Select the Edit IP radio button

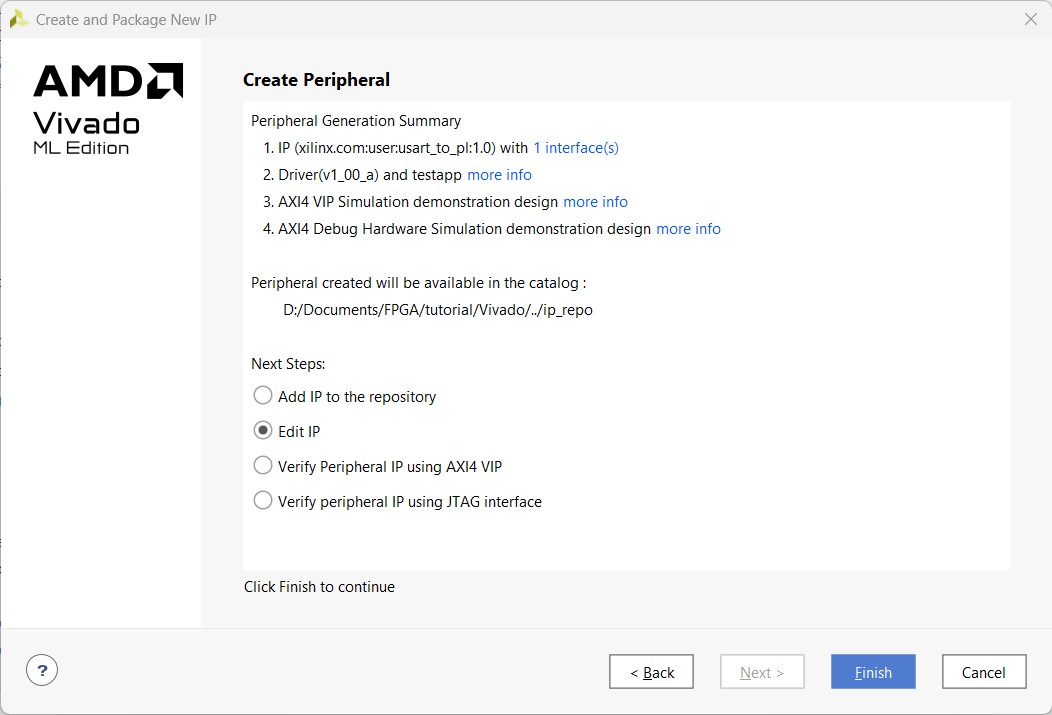tap(262, 431)
